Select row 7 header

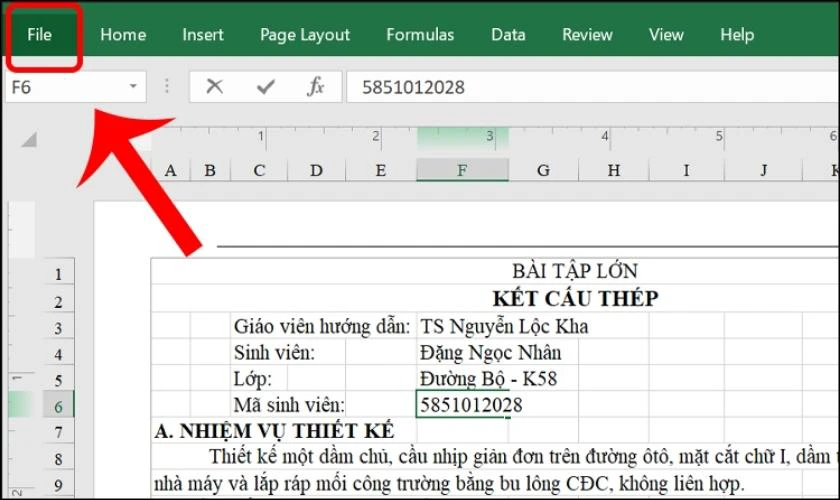point(58,432)
